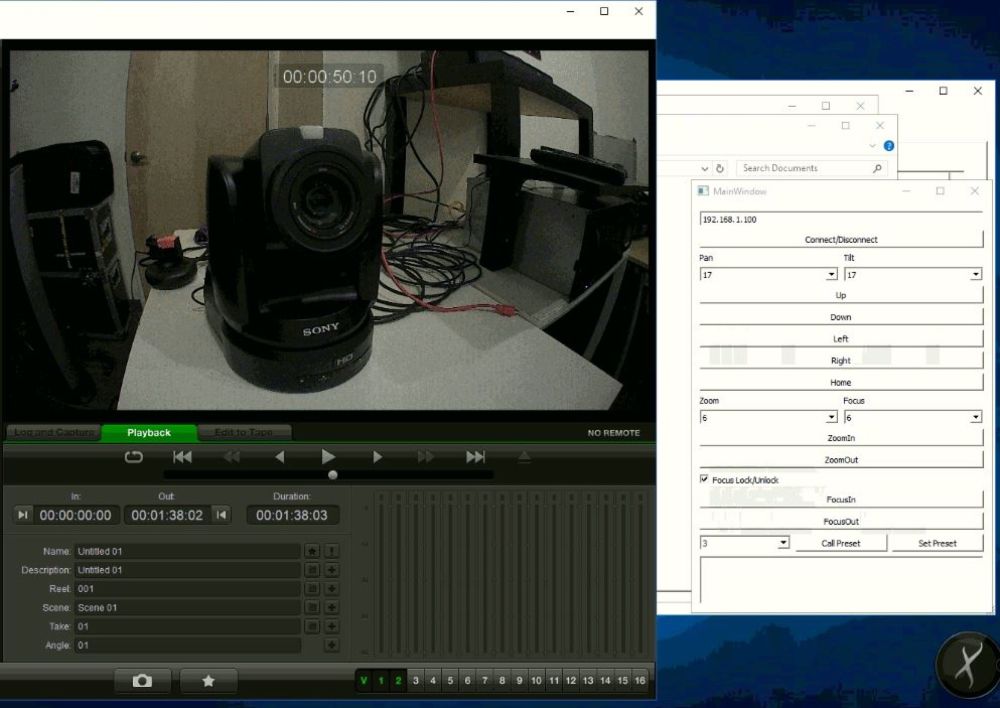Click the In timecode 00:00:00:00

75,515
